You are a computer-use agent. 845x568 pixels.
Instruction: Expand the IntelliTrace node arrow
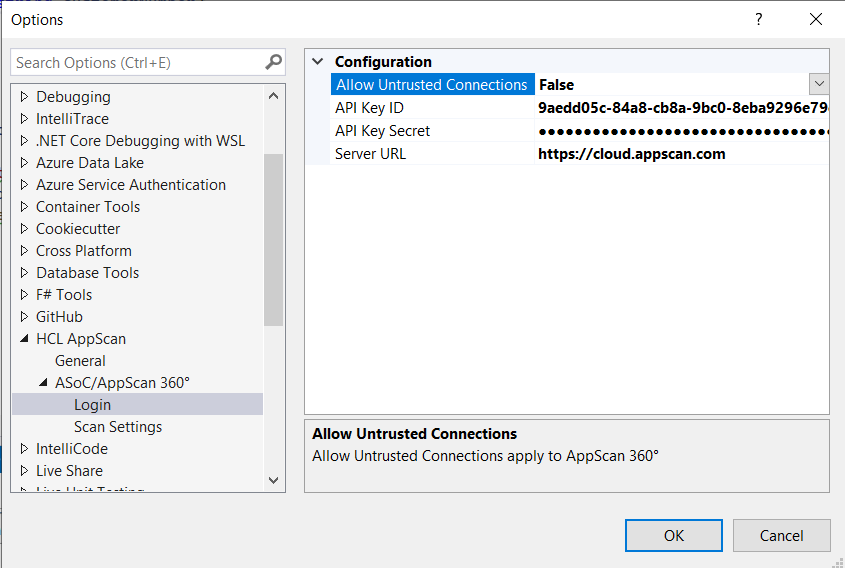[24, 119]
